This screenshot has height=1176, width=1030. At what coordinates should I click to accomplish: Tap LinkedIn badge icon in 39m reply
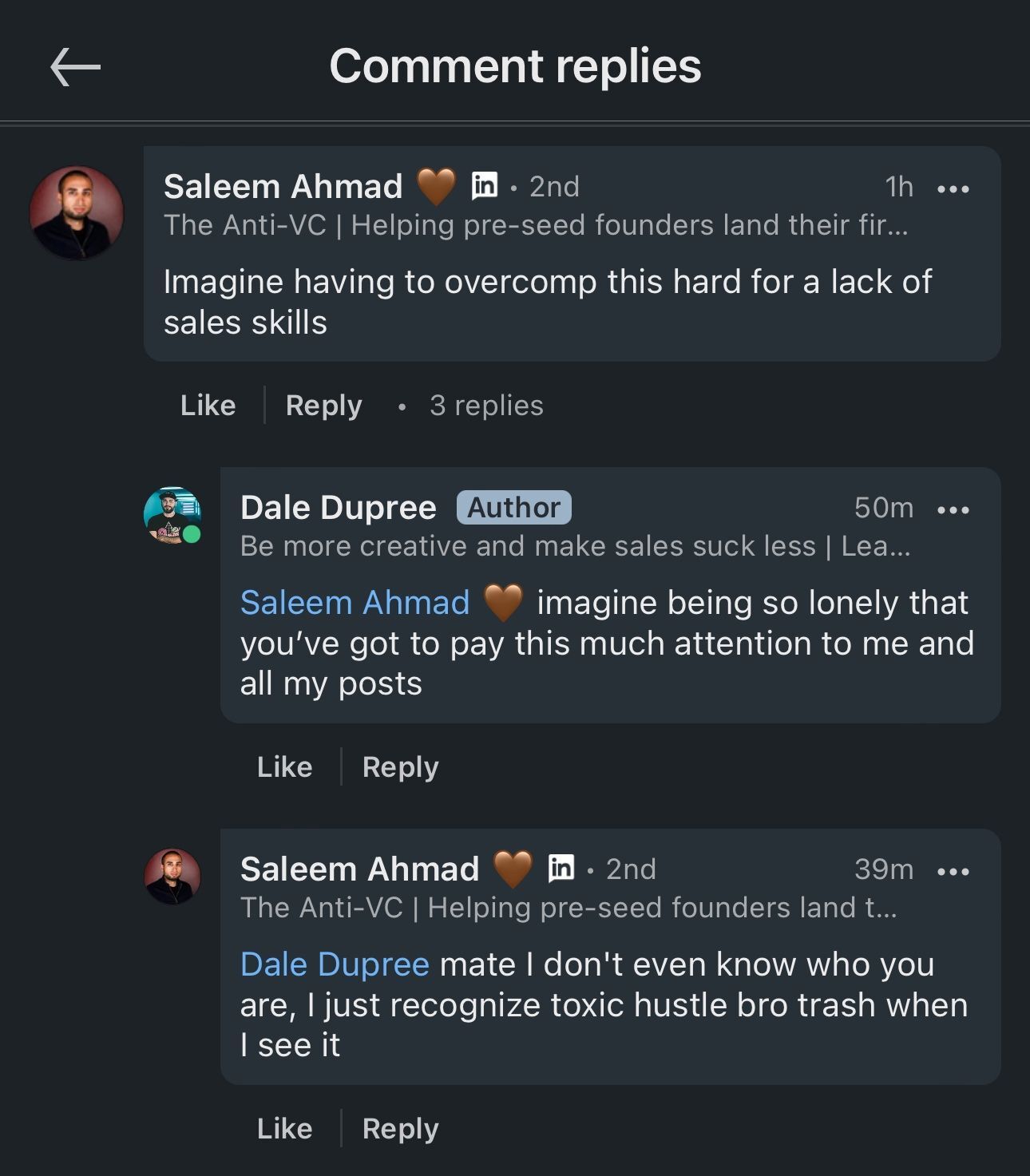(x=561, y=868)
